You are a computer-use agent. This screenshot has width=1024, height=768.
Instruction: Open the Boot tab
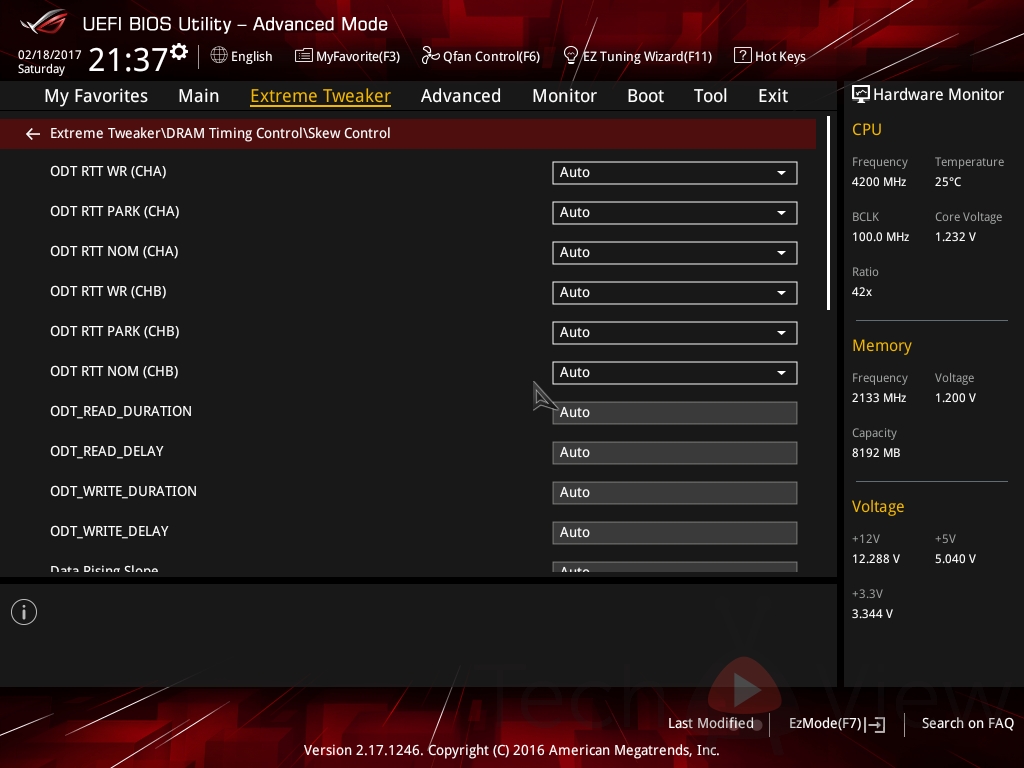(x=645, y=96)
